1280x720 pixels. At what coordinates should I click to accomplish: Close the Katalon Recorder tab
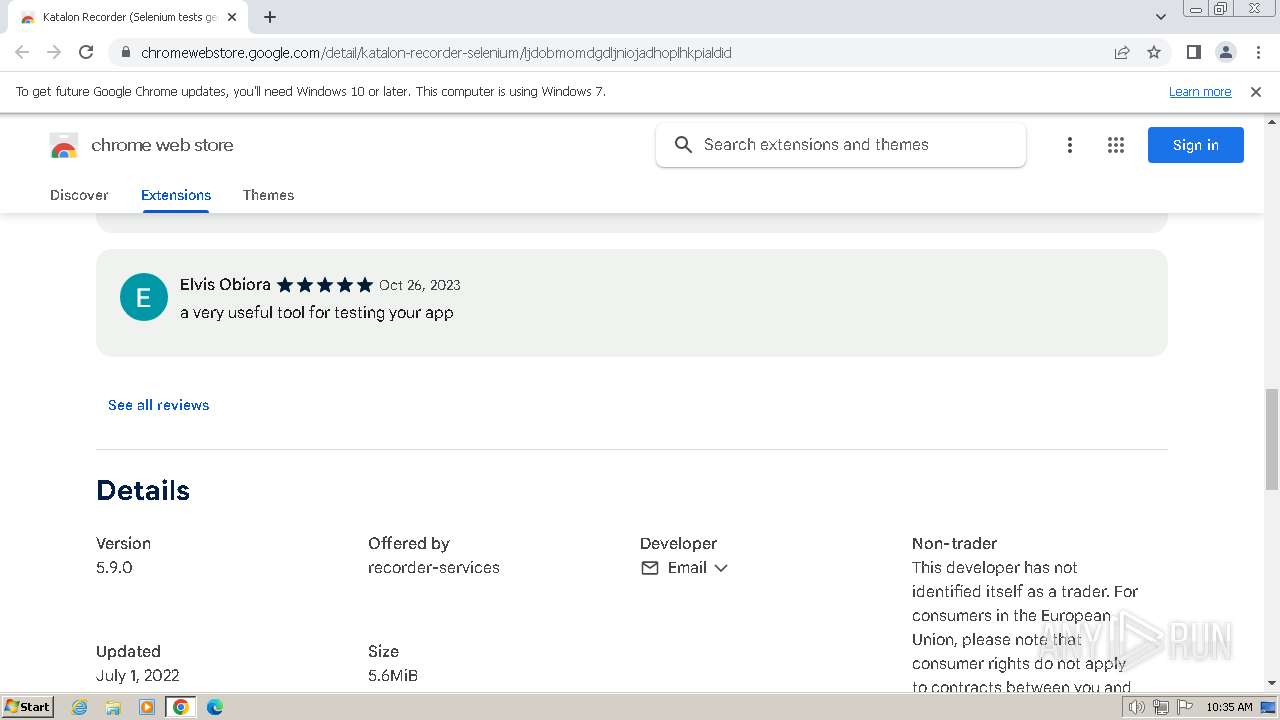pos(233,17)
